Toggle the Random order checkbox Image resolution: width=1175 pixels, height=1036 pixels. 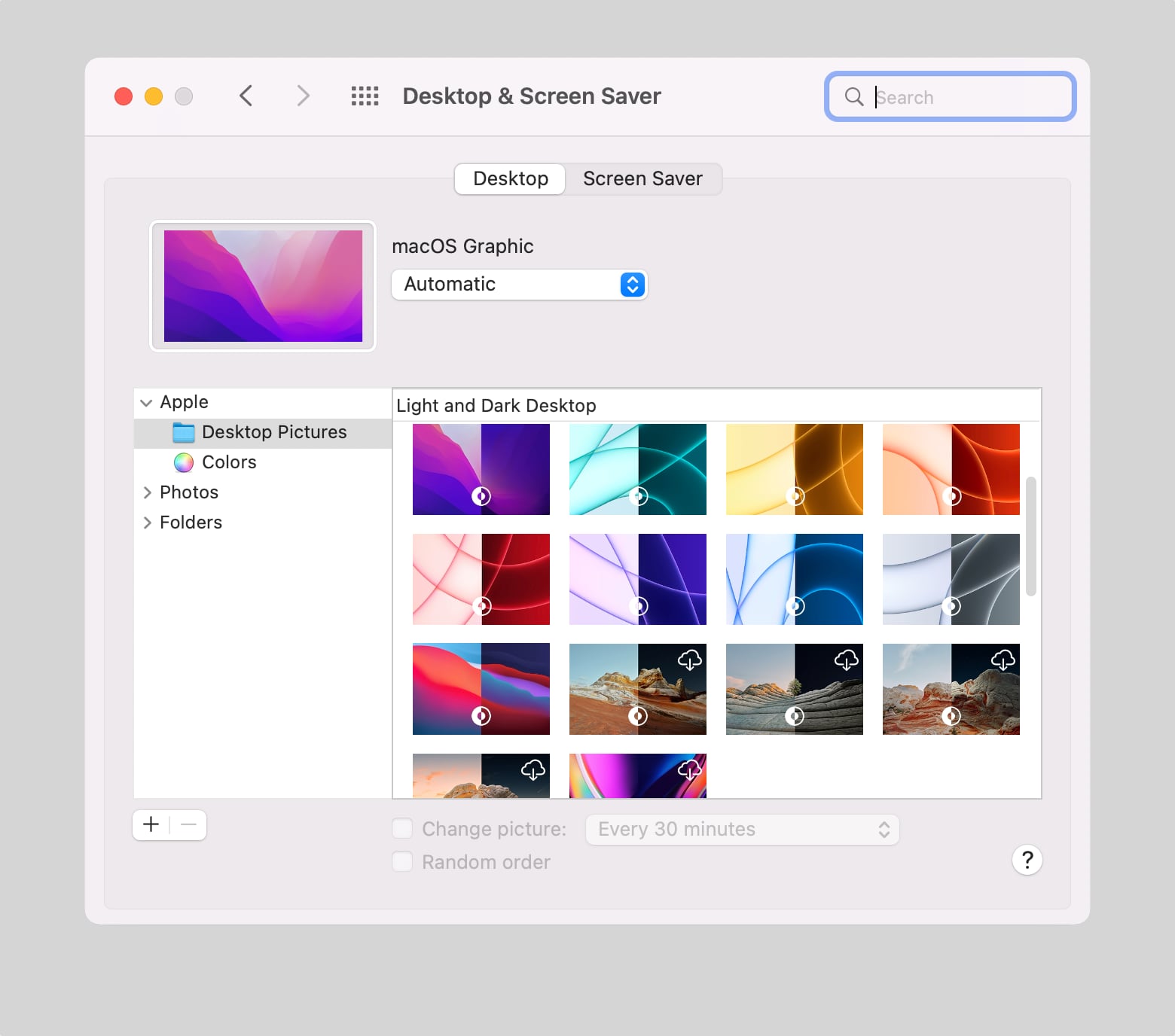pyautogui.click(x=403, y=862)
